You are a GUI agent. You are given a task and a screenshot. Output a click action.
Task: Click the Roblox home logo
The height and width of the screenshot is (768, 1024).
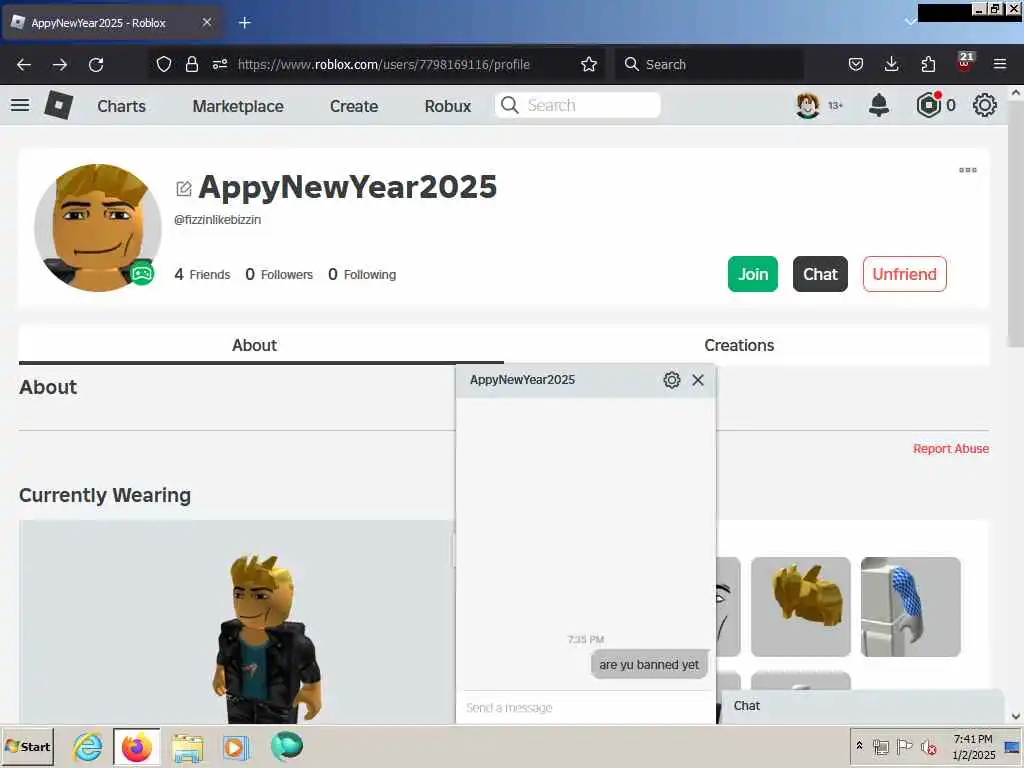point(58,105)
